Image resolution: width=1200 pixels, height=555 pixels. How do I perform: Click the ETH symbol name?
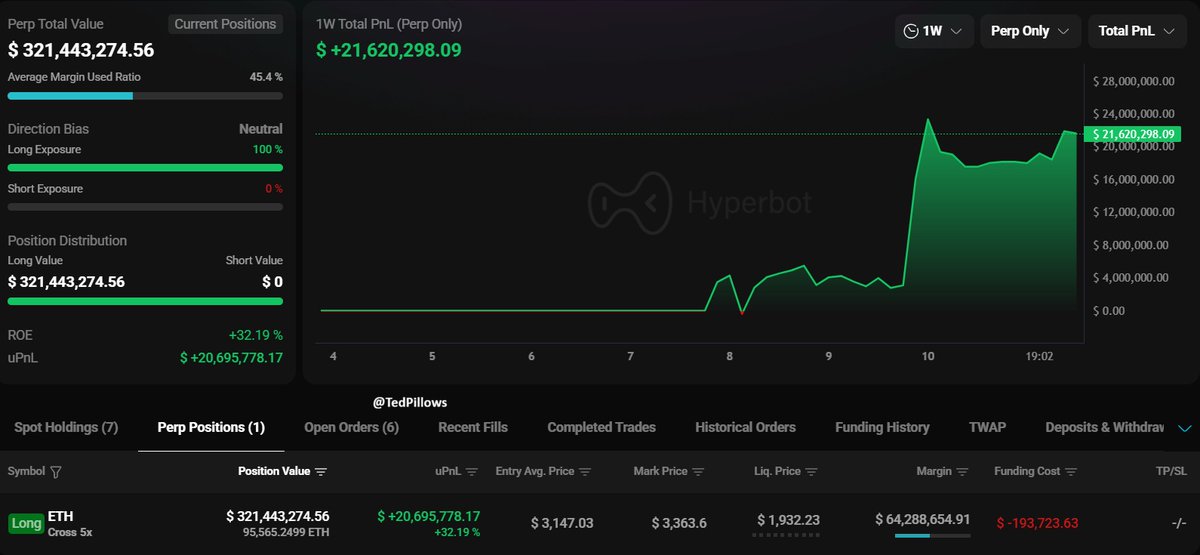click(x=61, y=516)
